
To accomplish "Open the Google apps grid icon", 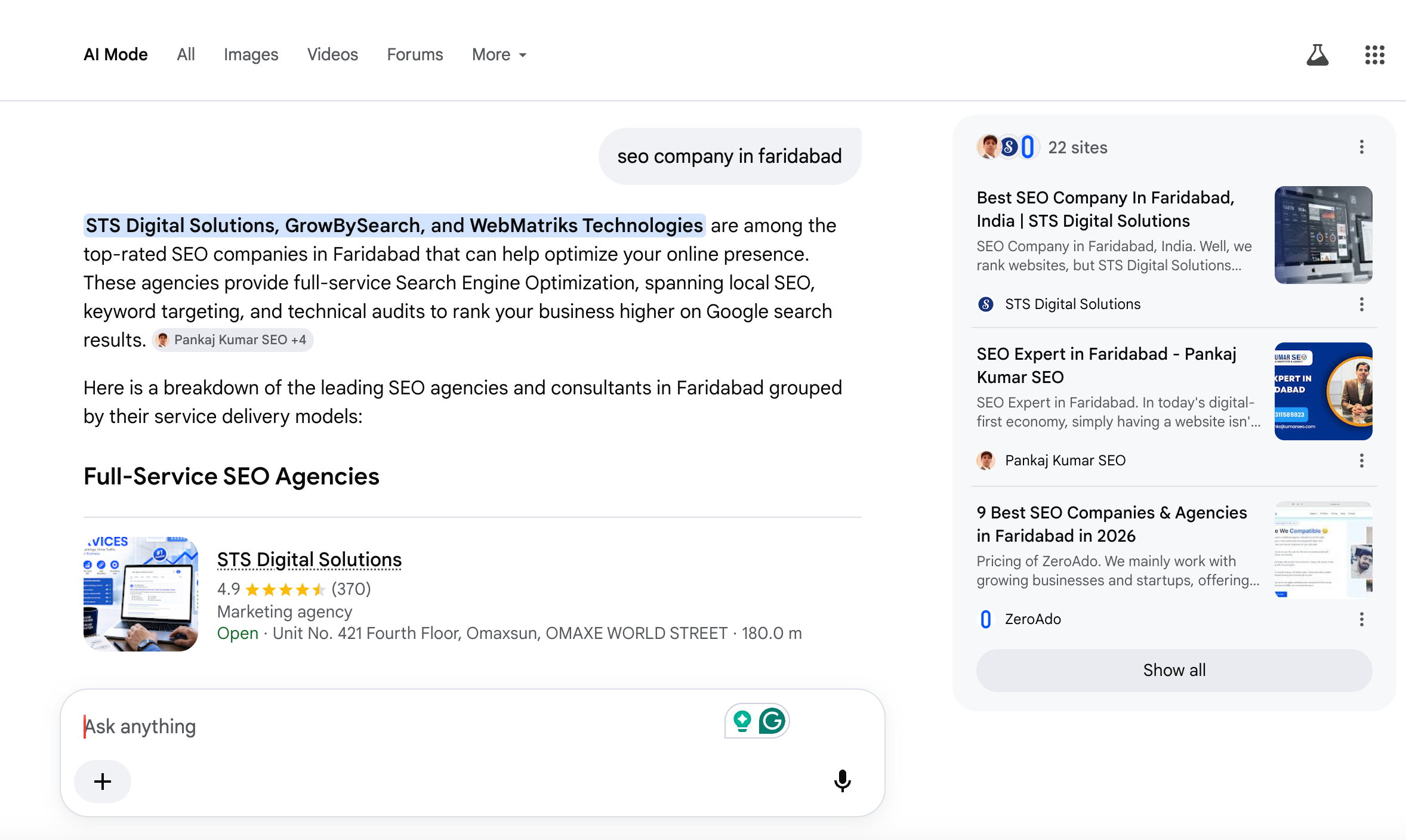I will 1374,55.
